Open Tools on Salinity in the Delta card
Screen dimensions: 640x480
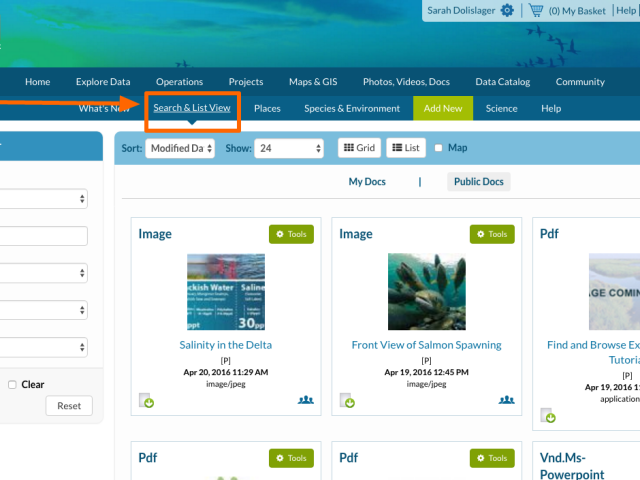point(291,234)
